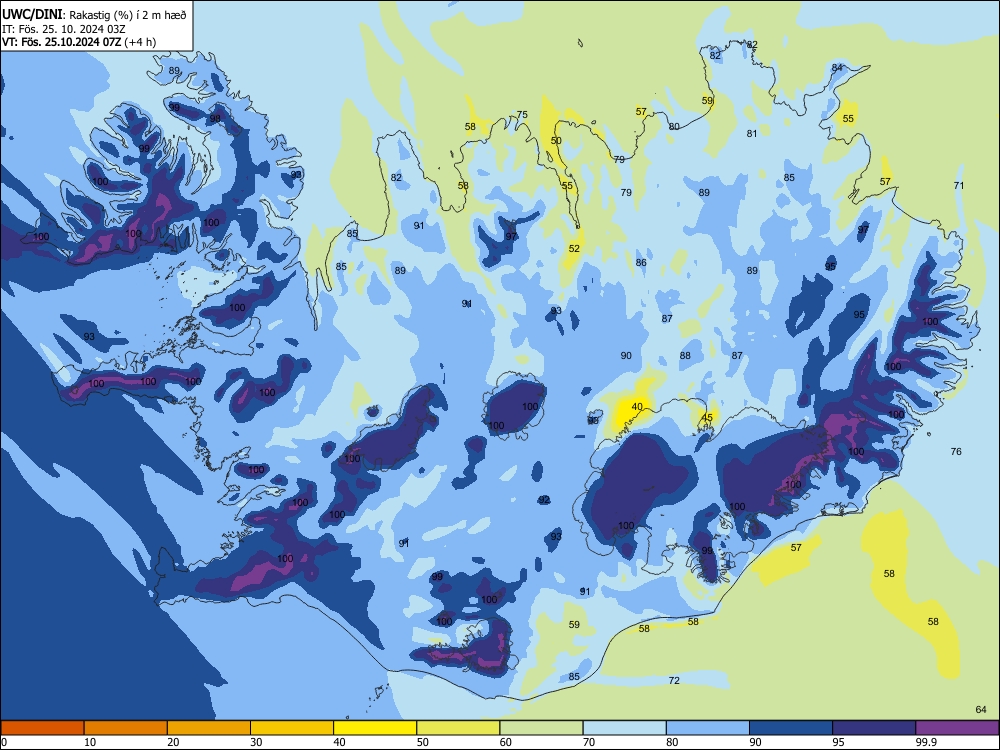Click the light green 60–70 legend swatch
Image resolution: width=1000 pixels, height=750 pixels.
click(541, 728)
